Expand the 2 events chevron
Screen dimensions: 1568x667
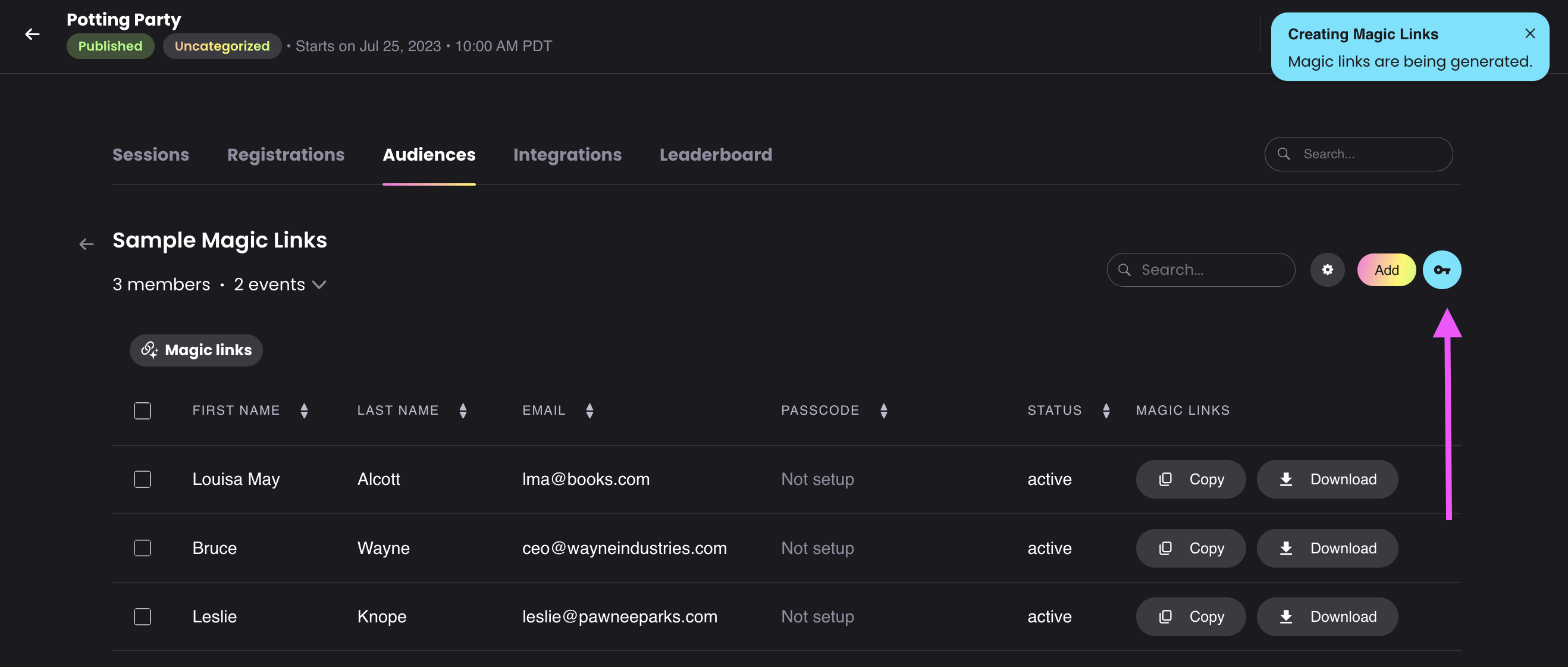pyautogui.click(x=319, y=284)
